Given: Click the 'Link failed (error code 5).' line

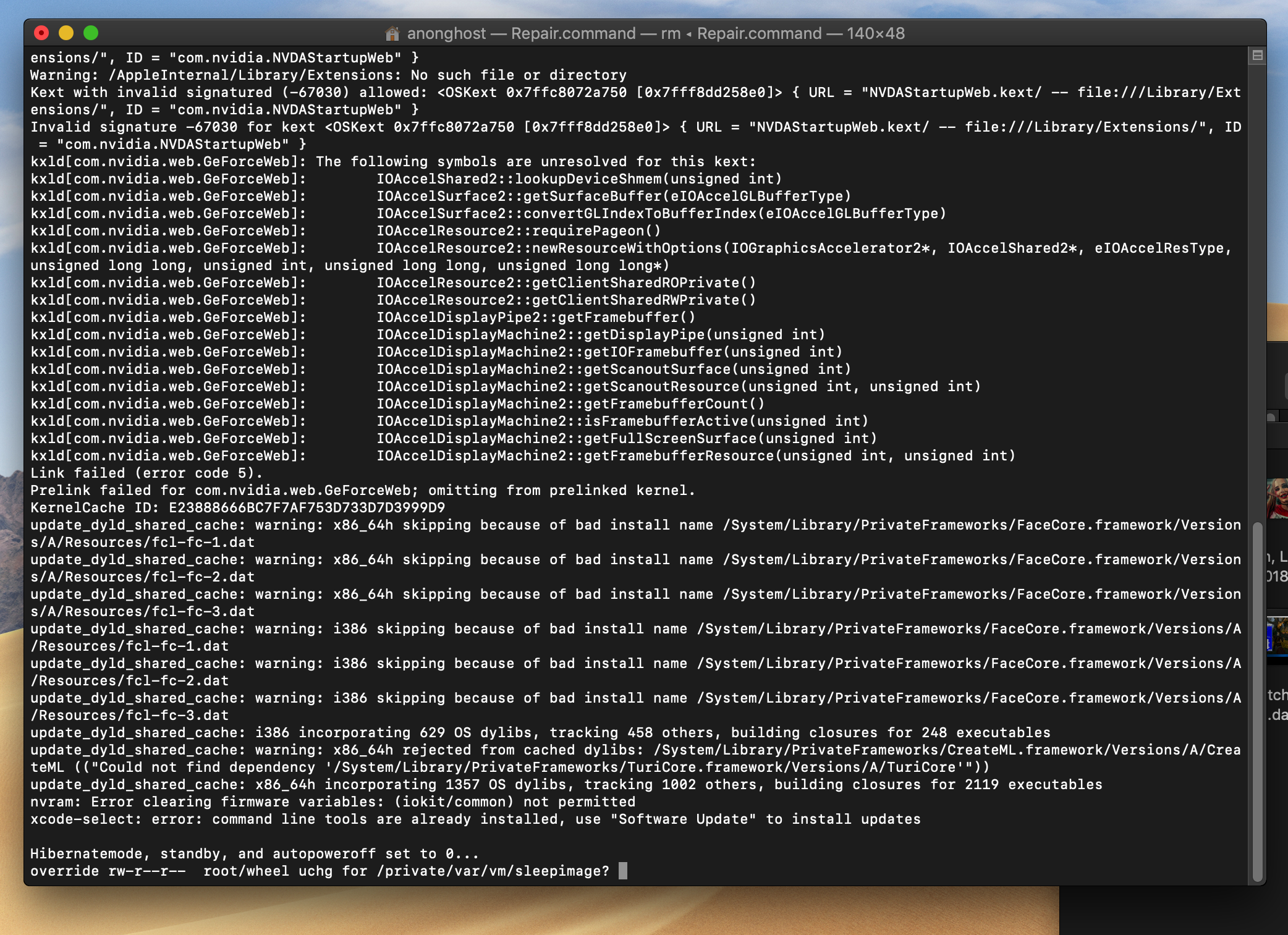Looking at the screenshot, I should pyautogui.click(x=146, y=473).
